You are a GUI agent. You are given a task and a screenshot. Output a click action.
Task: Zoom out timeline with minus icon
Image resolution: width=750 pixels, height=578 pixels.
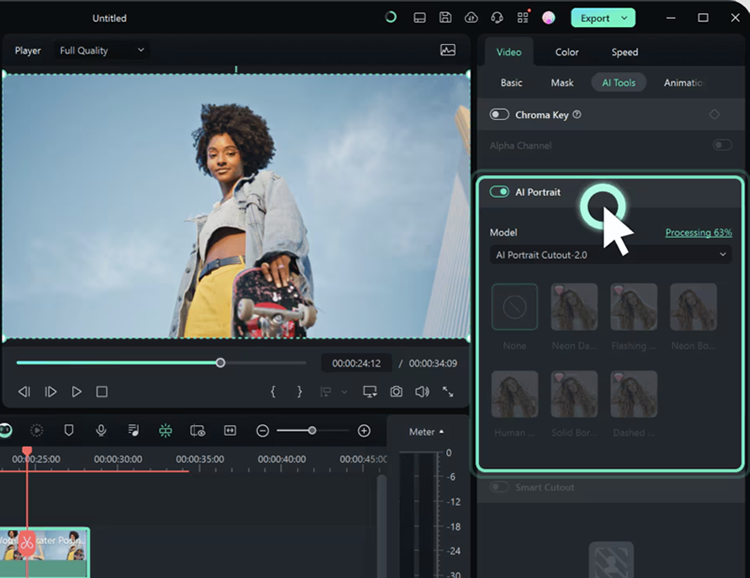coord(263,431)
